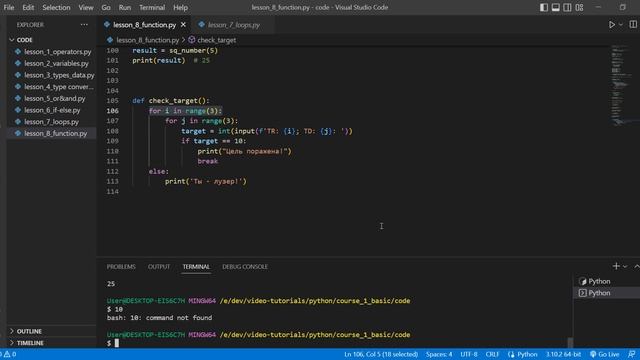The image size is (640, 360).
Task: Open run options dropdown beside play
Action: tap(621, 25)
